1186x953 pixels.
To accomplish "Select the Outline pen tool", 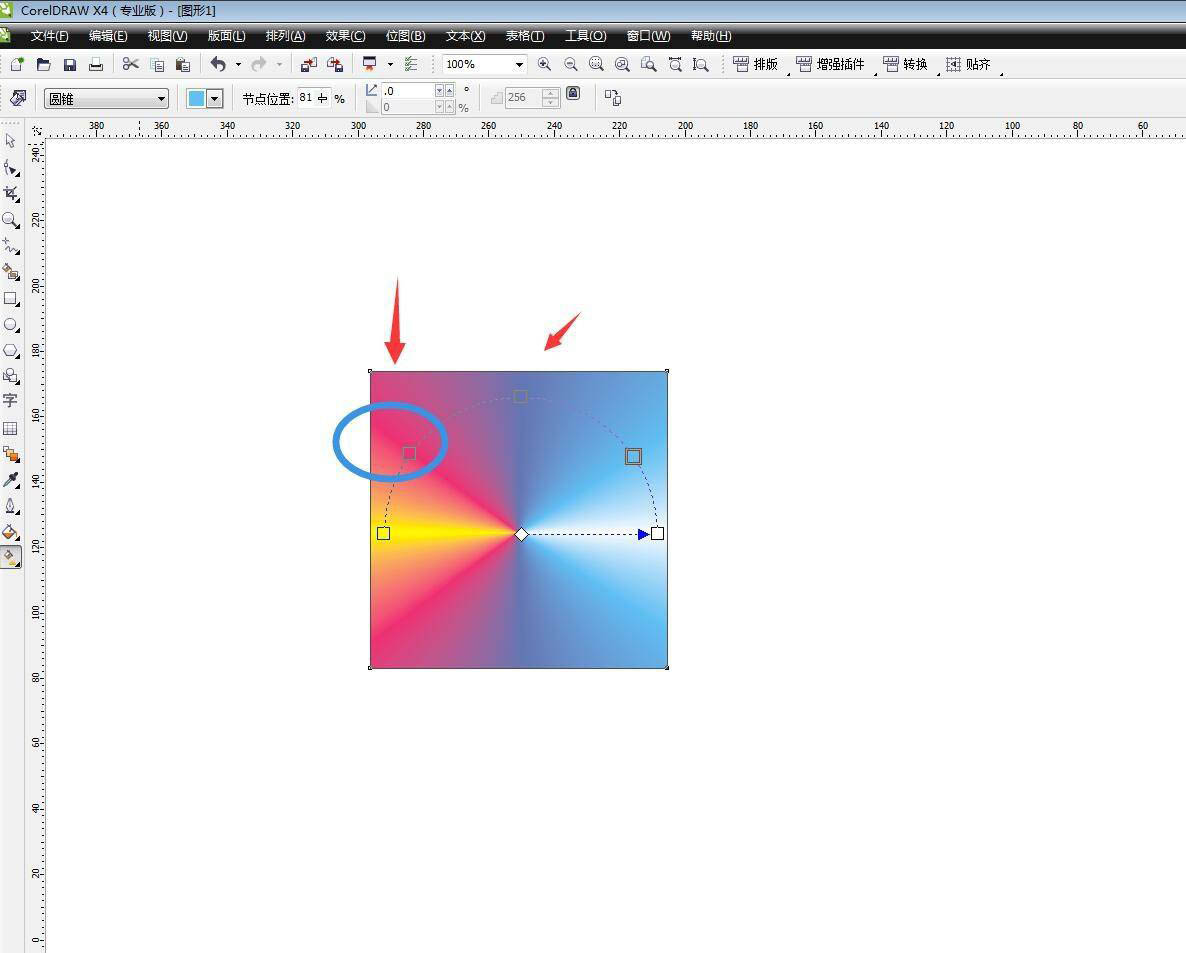I will click(11, 506).
